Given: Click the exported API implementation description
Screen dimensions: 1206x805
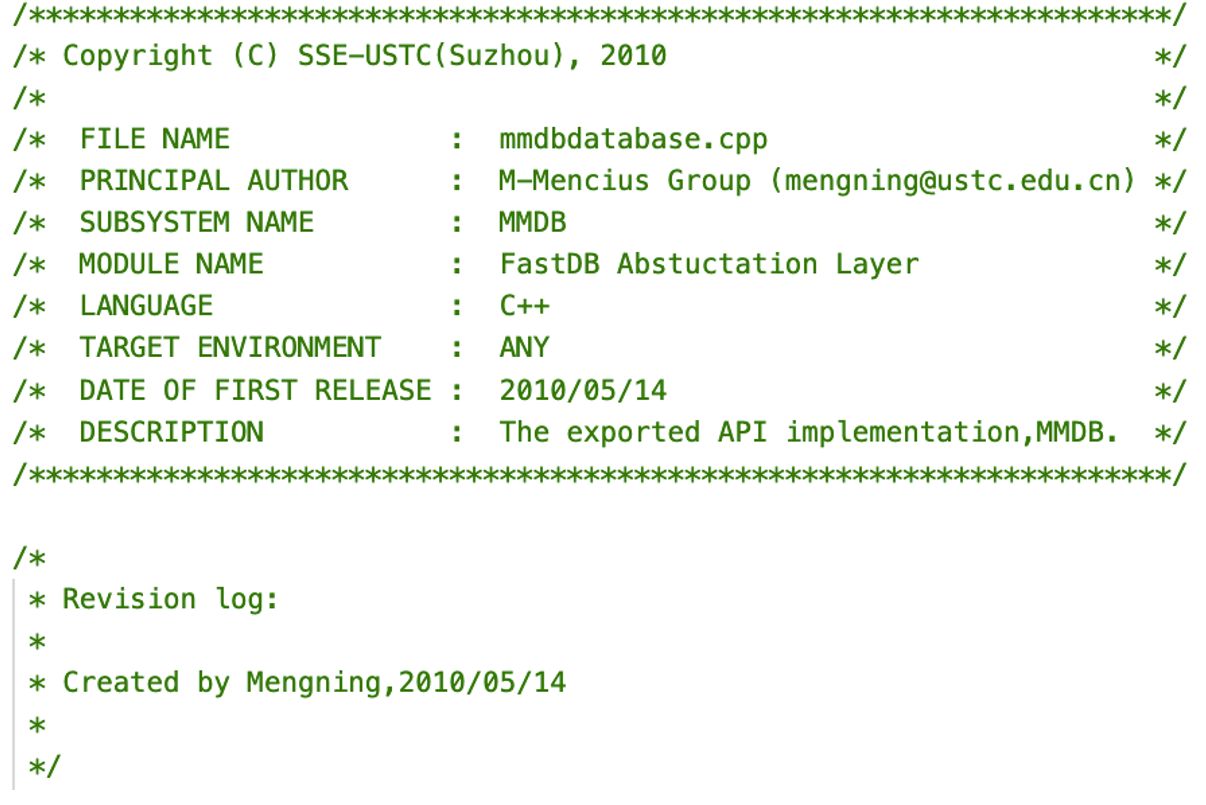Looking at the screenshot, I should pyautogui.click(x=808, y=432).
